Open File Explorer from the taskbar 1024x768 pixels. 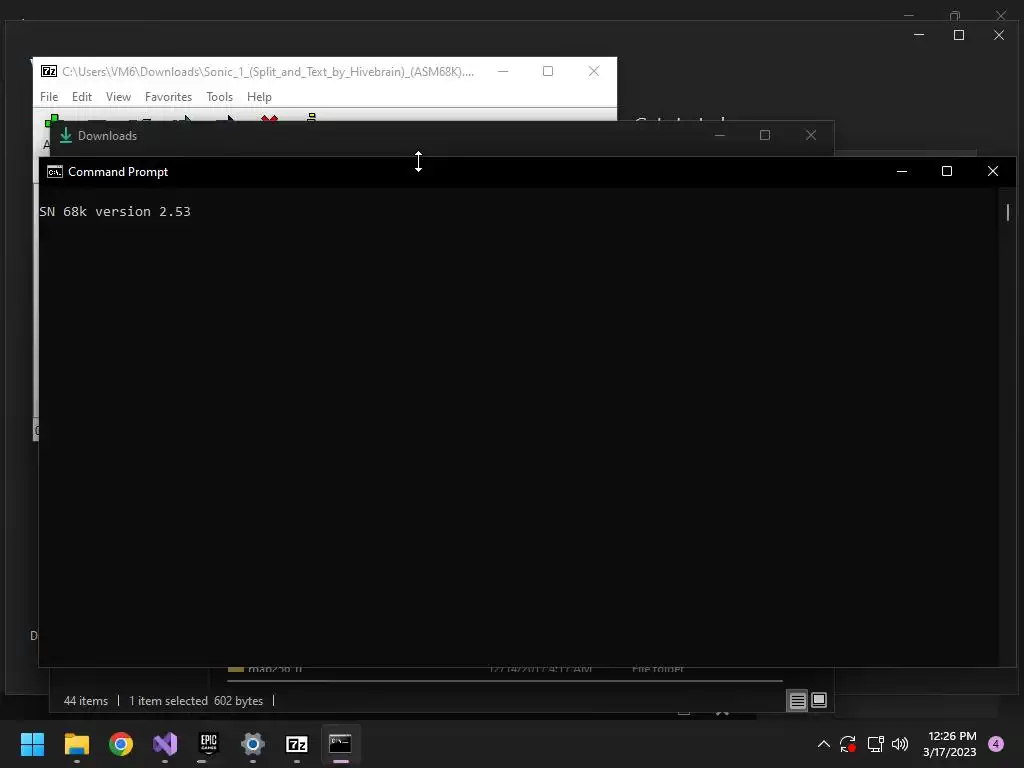[x=76, y=744]
